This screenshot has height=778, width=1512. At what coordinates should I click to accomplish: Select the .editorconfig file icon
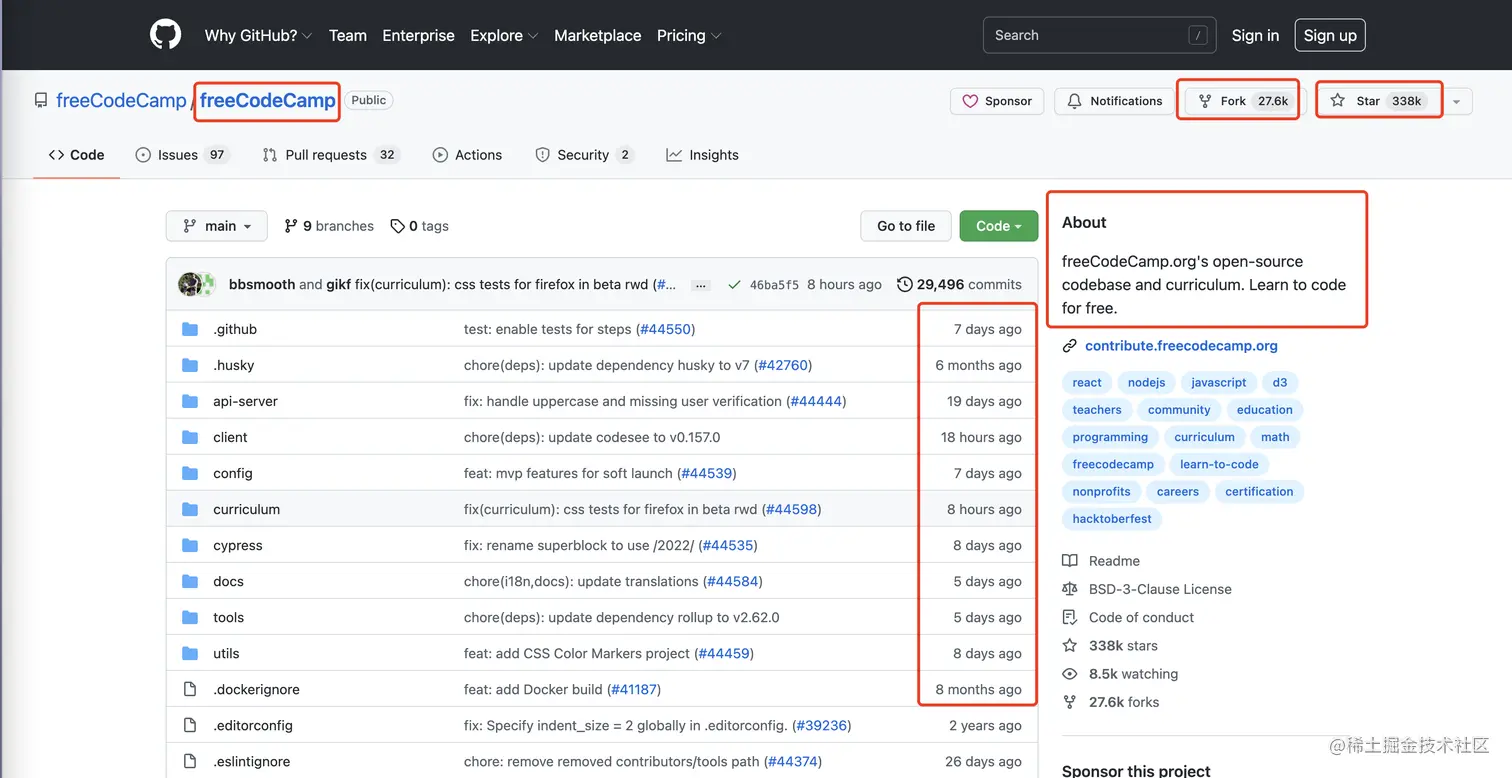pos(190,725)
